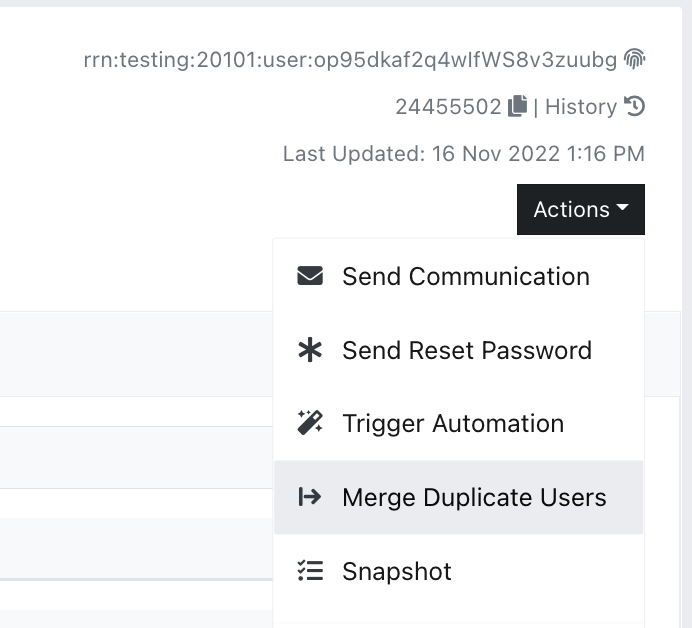Open the History link
Image resolution: width=692 pixels, height=628 pixels.
point(581,107)
